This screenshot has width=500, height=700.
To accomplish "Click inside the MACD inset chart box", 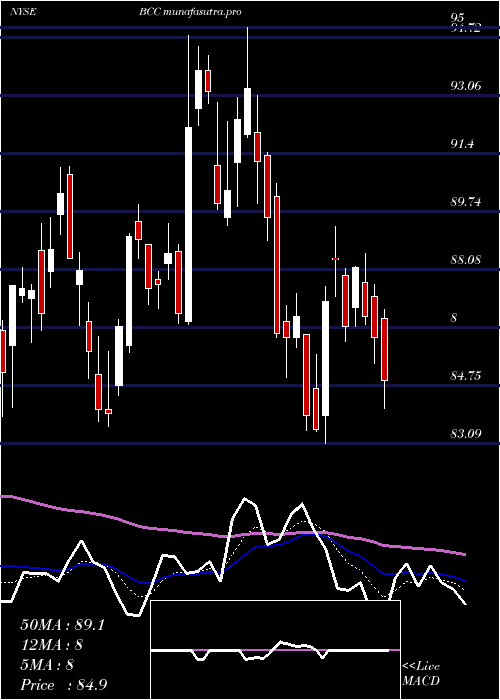I will click(275, 650).
